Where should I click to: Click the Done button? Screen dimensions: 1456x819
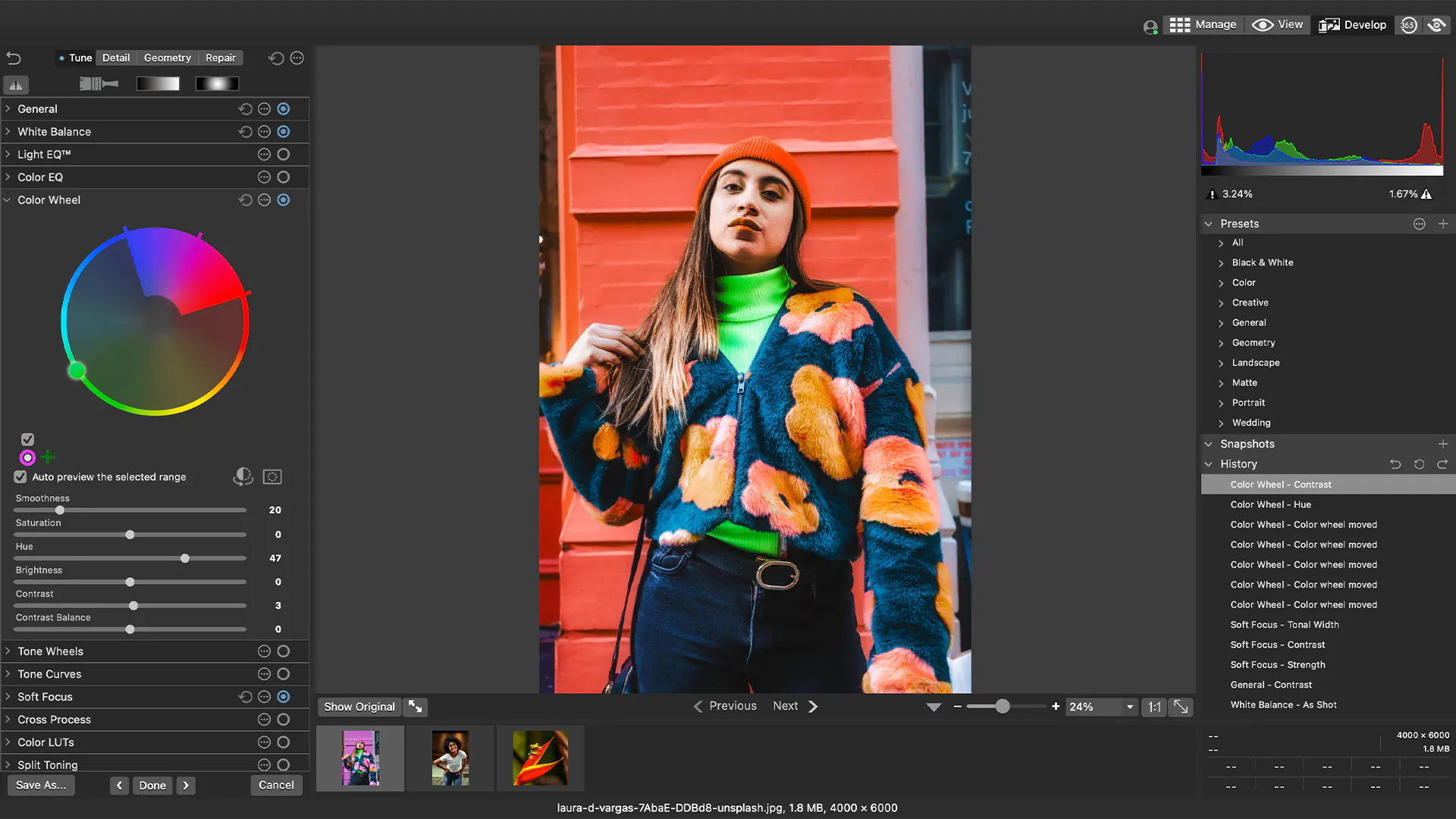tap(152, 785)
